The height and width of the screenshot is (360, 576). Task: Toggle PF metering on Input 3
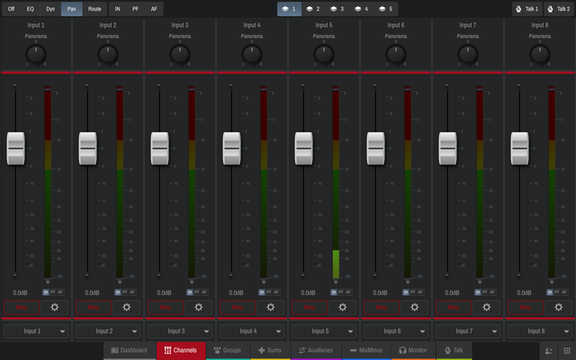tap(197, 292)
